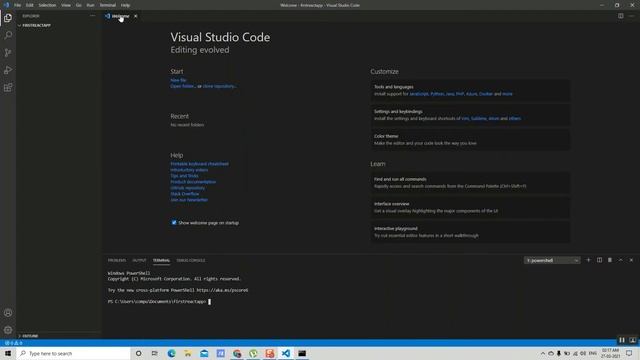Click the Cortana circle icon on taskbar
The width and height of the screenshot is (640, 360).
(138, 353)
